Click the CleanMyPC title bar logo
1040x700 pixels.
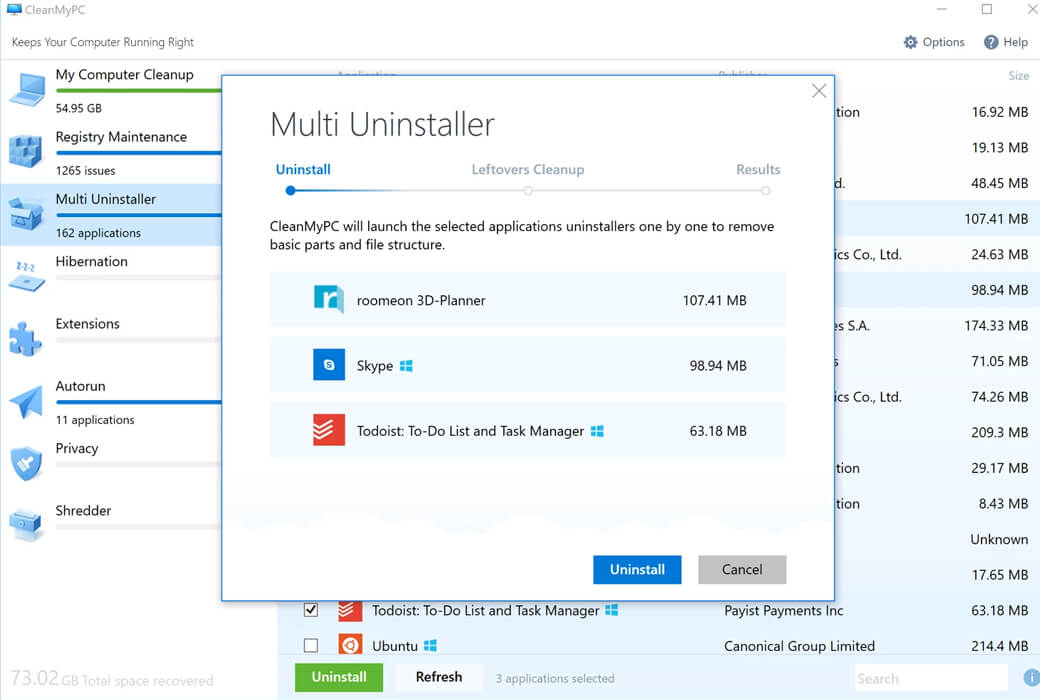click(14, 9)
